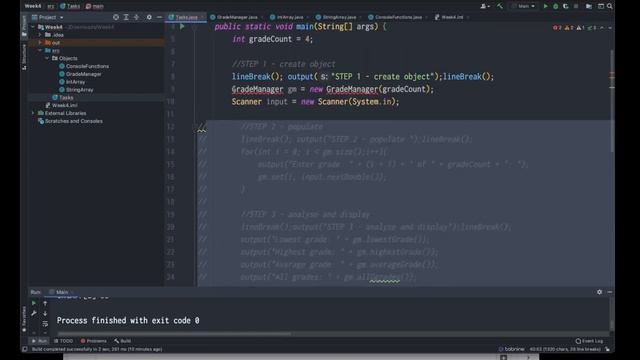Collapse the Objects package

tap(47, 58)
